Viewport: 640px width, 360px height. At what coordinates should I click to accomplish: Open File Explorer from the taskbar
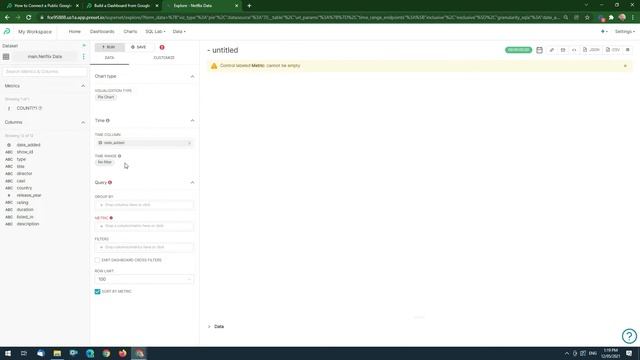click(57, 353)
